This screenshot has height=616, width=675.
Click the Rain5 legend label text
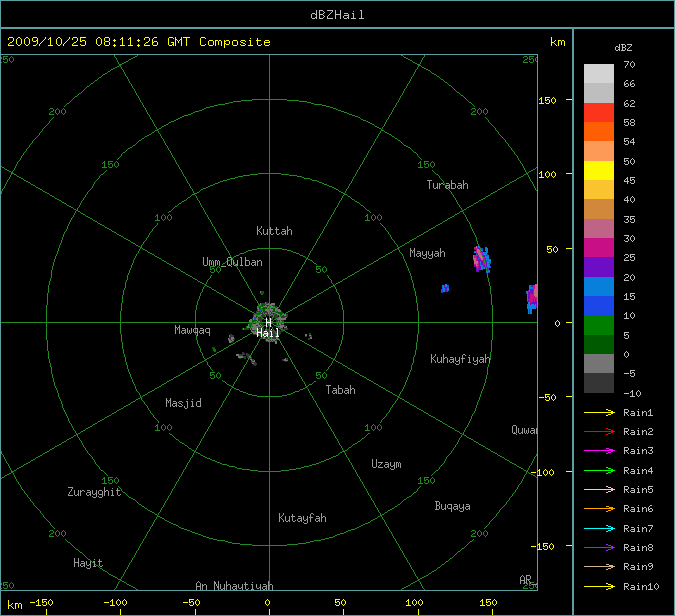tap(638, 489)
